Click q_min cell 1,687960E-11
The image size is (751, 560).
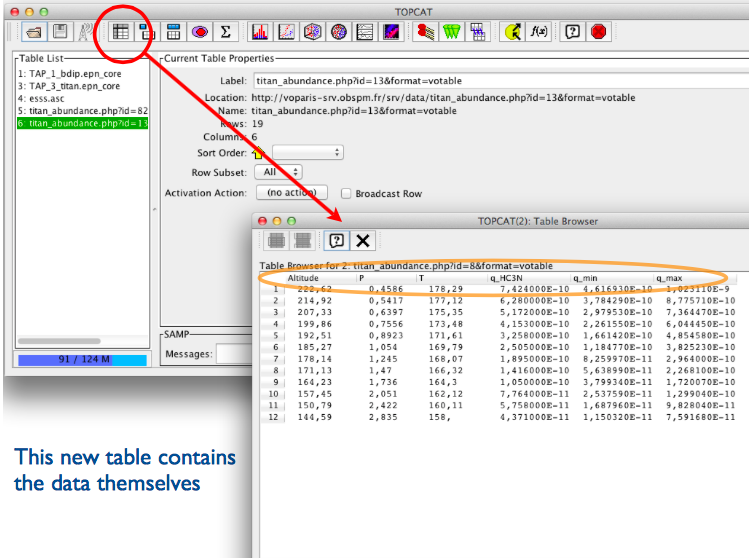point(617,406)
